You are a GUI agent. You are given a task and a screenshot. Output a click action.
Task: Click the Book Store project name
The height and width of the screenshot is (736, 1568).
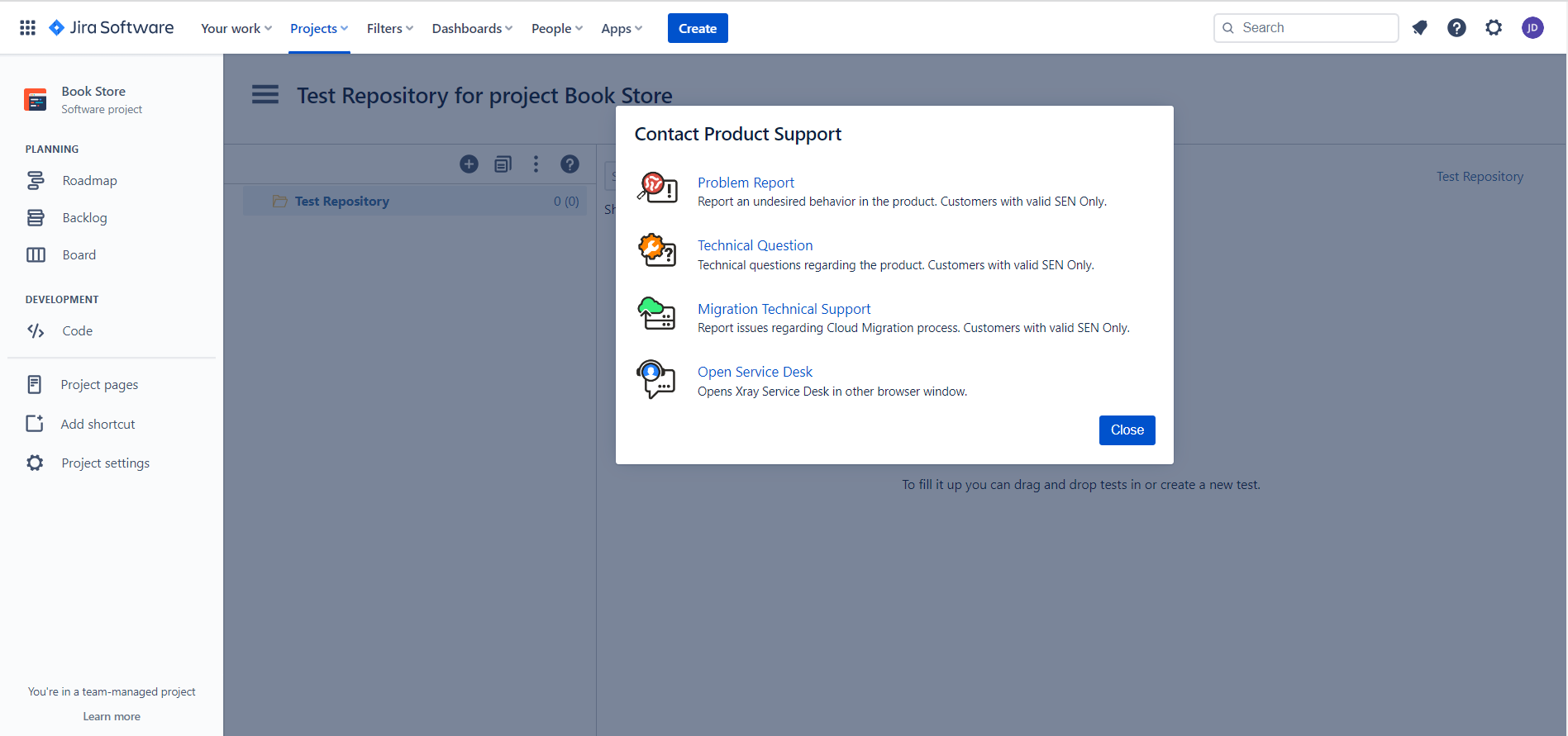click(93, 92)
